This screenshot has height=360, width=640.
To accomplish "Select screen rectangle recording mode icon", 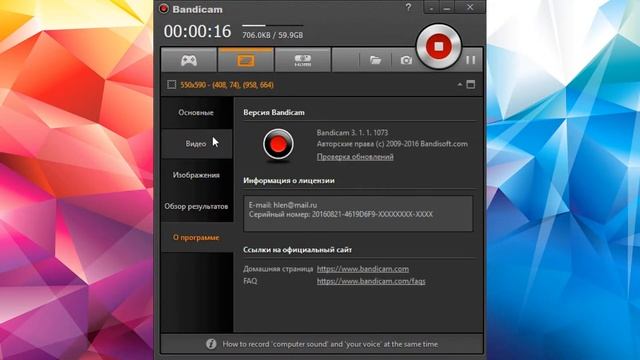I will 245,60.
